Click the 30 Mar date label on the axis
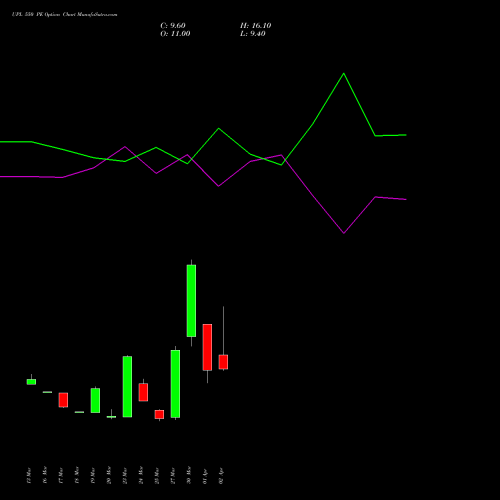The height and width of the screenshot is (500, 500). tap(189, 475)
